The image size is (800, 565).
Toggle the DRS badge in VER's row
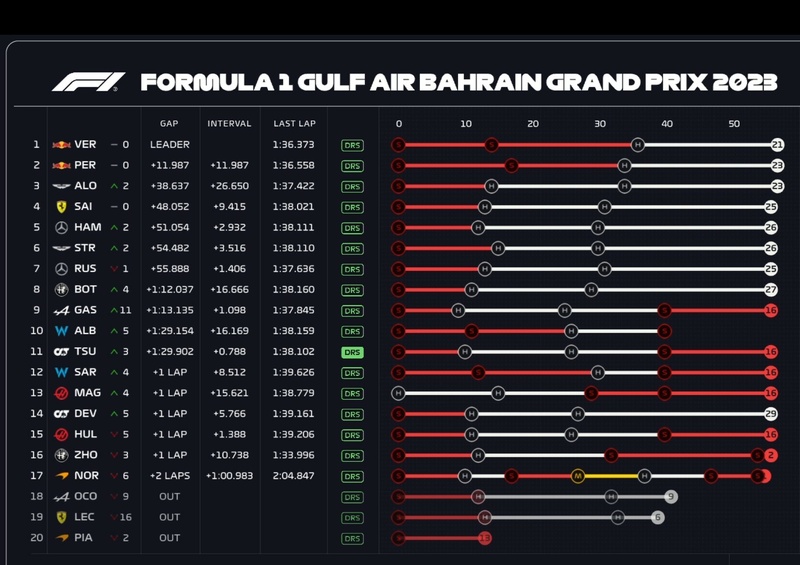tap(352, 145)
